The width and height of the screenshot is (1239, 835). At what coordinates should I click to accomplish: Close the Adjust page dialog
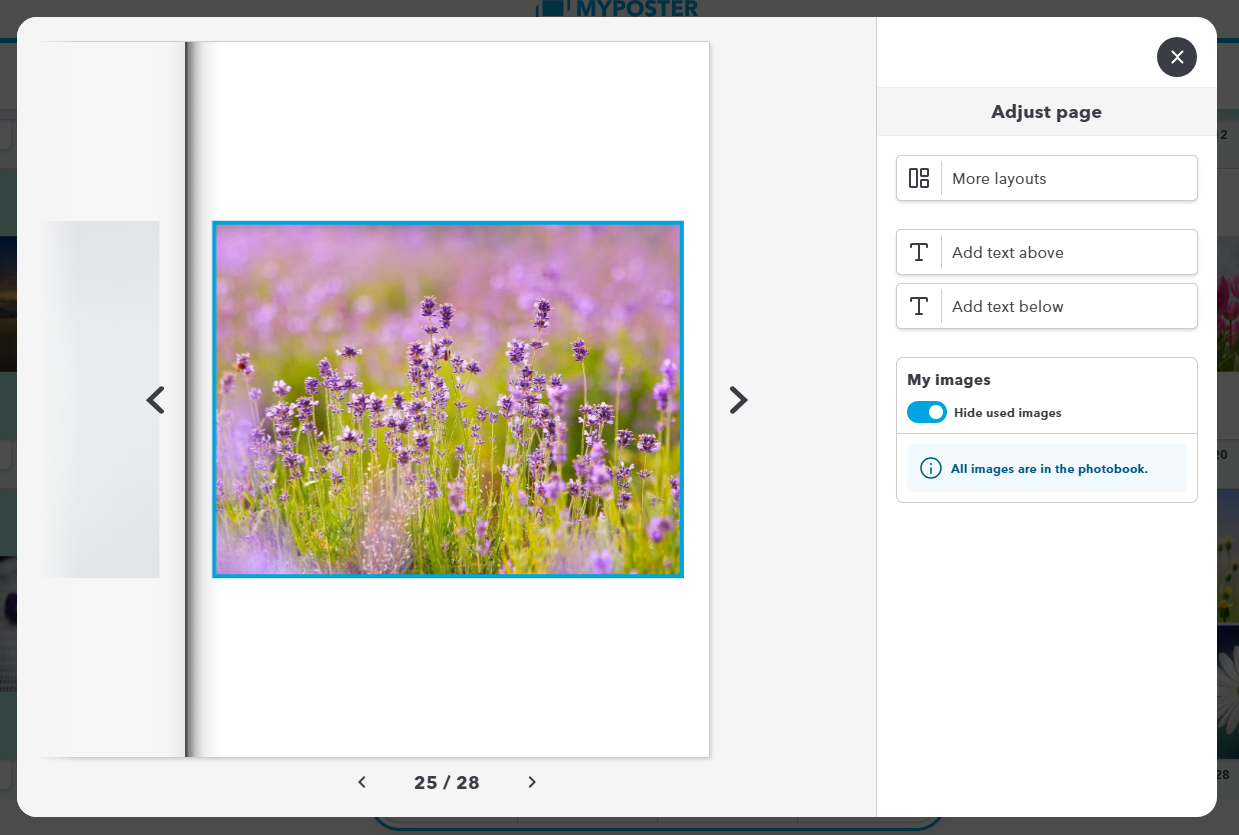[x=1176, y=57]
